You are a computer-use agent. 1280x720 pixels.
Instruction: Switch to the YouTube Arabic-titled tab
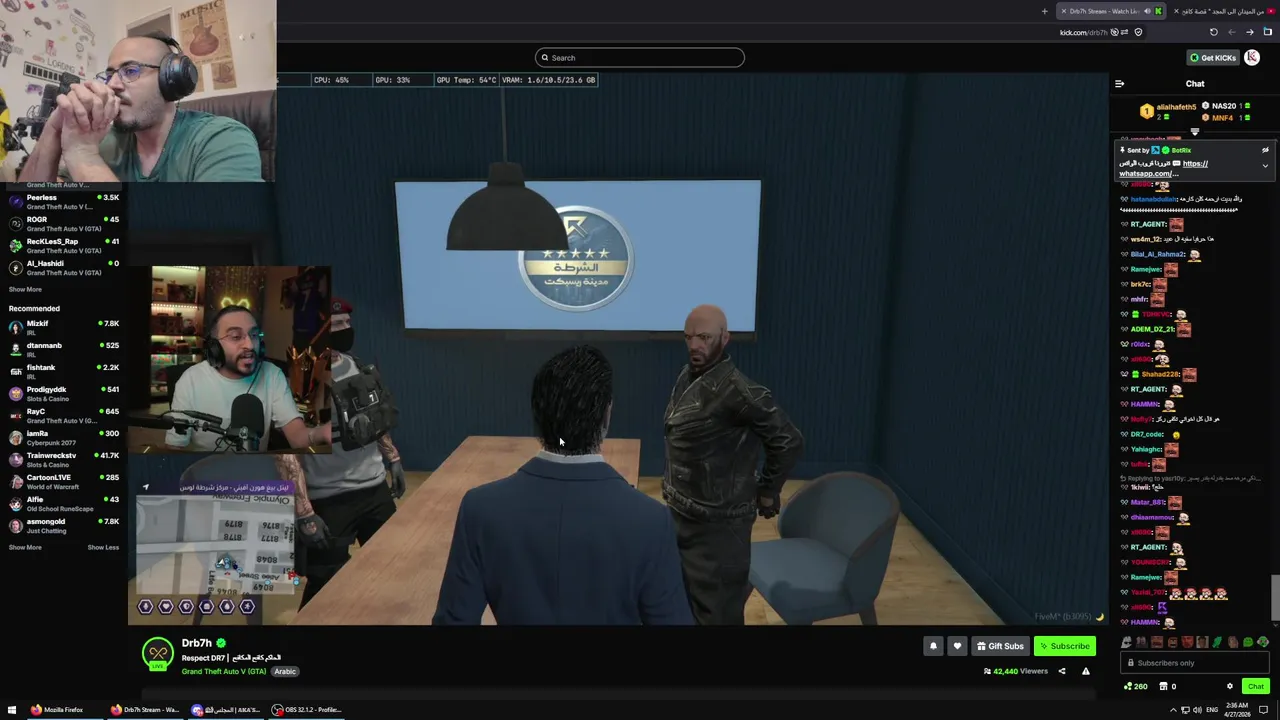1222,11
